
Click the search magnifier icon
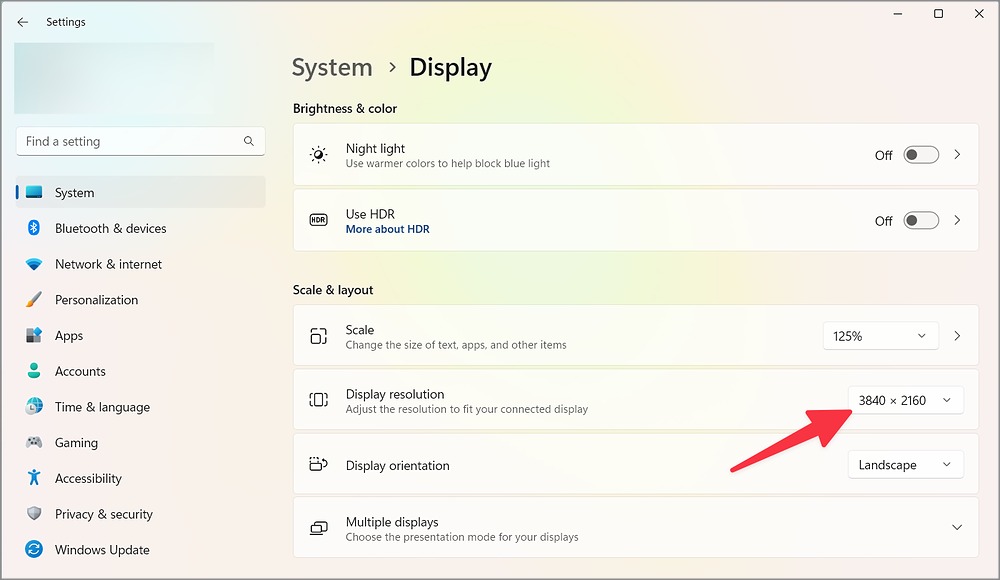(249, 141)
